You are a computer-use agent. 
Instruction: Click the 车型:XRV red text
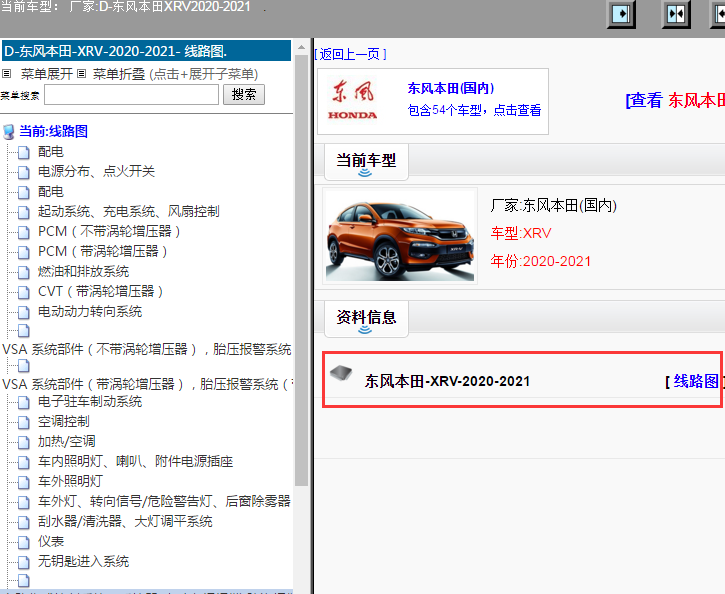coord(521,233)
